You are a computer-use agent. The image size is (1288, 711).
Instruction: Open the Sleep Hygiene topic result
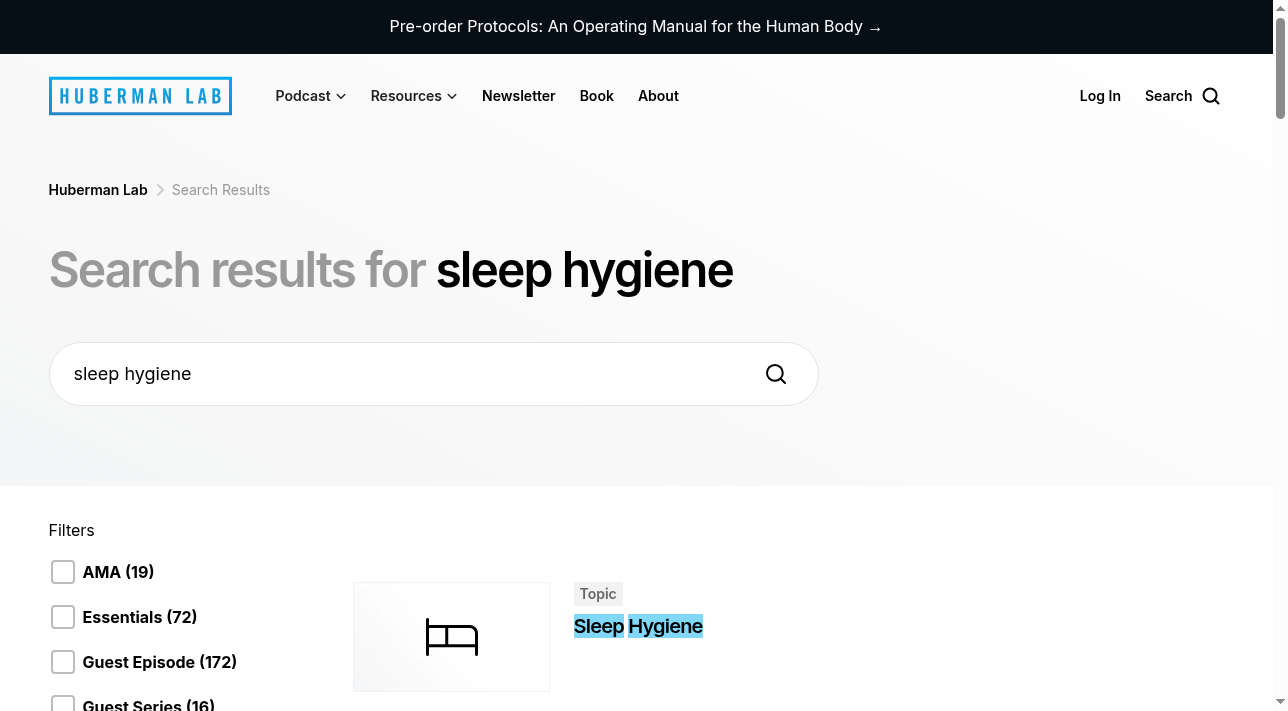(638, 626)
